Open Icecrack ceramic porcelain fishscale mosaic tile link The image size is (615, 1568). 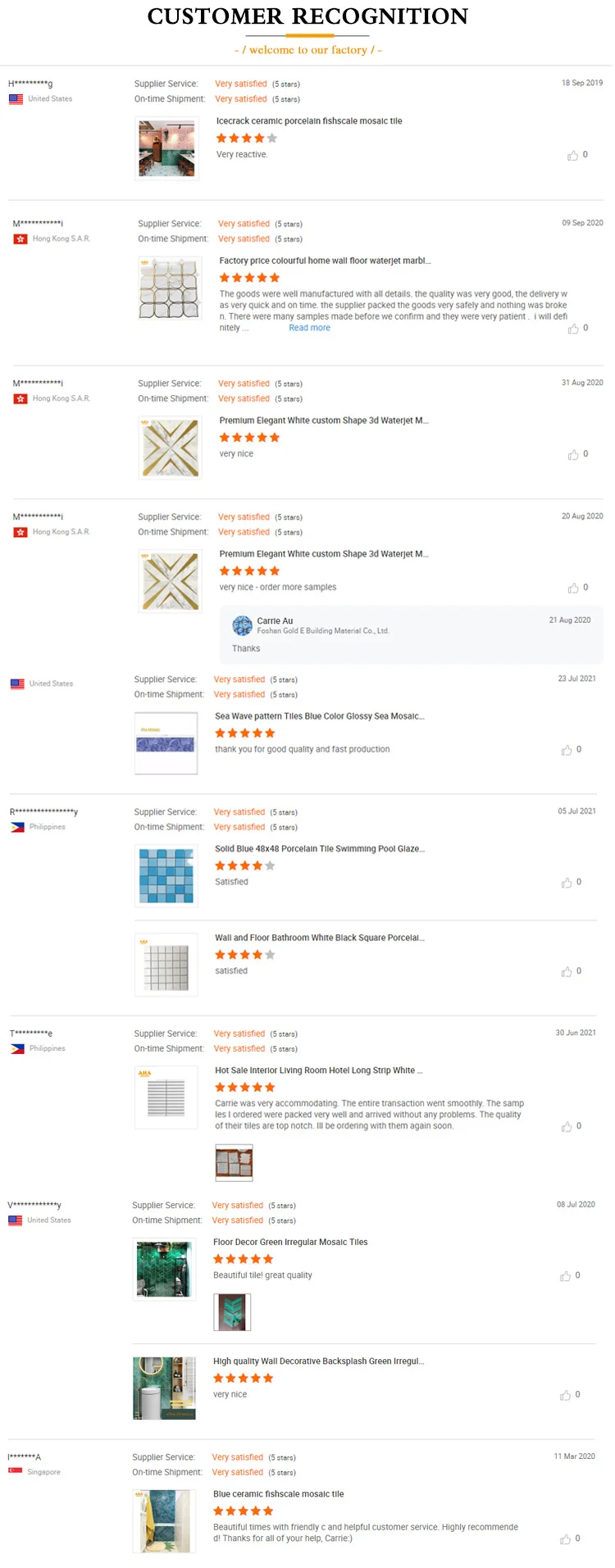coord(309,121)
